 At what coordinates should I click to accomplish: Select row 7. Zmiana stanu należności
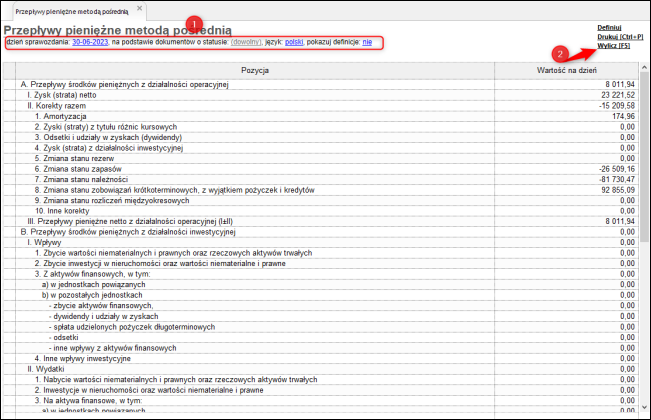point(321,179)
